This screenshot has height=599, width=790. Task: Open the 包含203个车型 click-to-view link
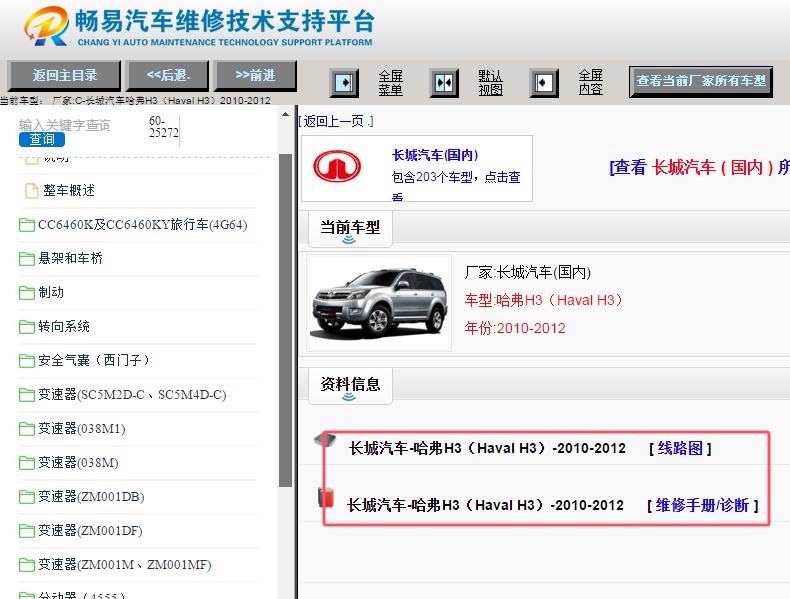456,184
